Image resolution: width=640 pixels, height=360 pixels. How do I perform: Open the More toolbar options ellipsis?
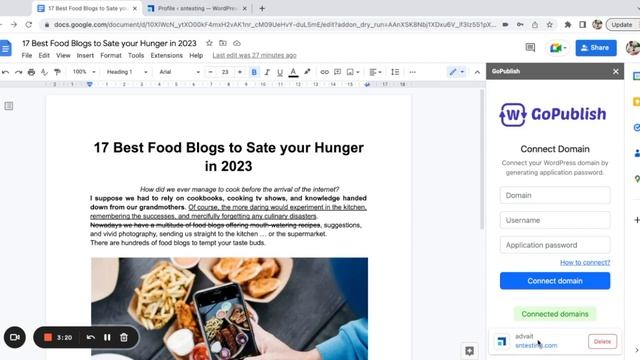[x=413, y=72]
